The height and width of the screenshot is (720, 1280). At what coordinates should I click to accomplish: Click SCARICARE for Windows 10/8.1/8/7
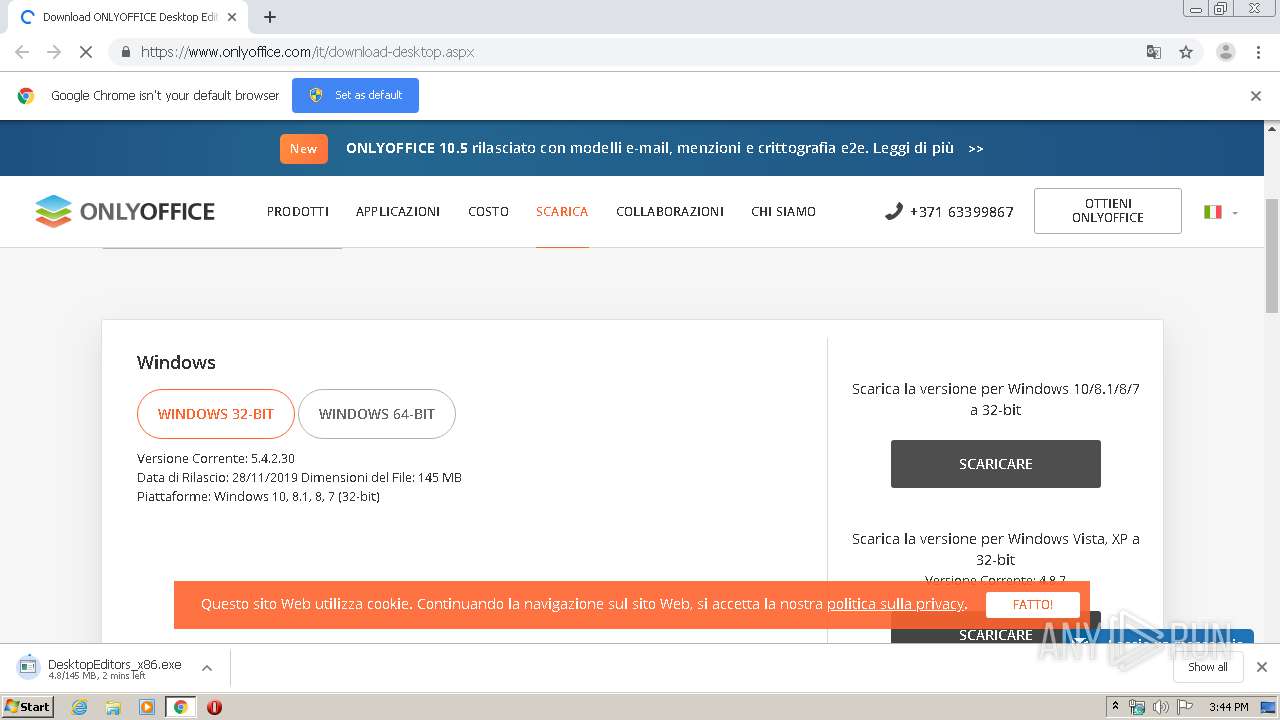click(996, 464)
